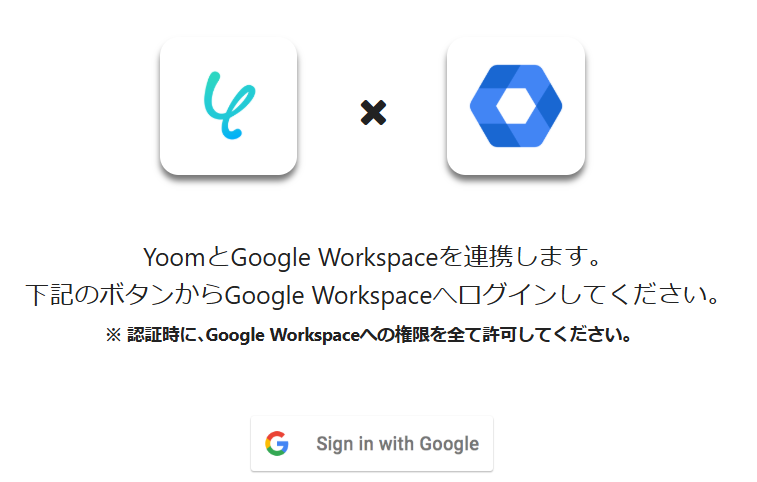Click the "Sign in with Google" label text
757x482 pixels.
pyautogui.click(x=397, y=443)
